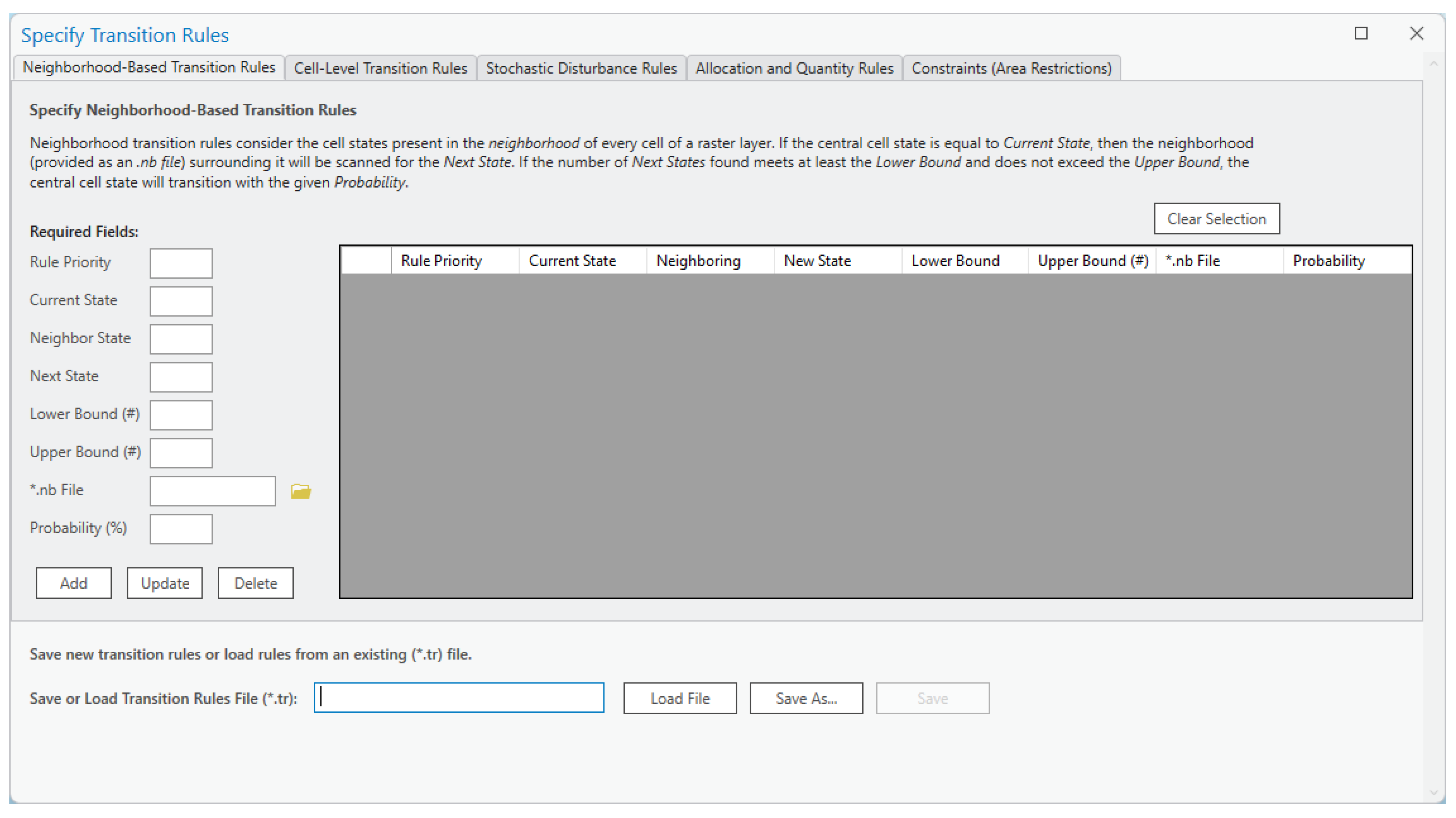Viewport: 1456px width, 818px height.
Task: Select the Neighbor State text box
Action: [x=181, y=339]
